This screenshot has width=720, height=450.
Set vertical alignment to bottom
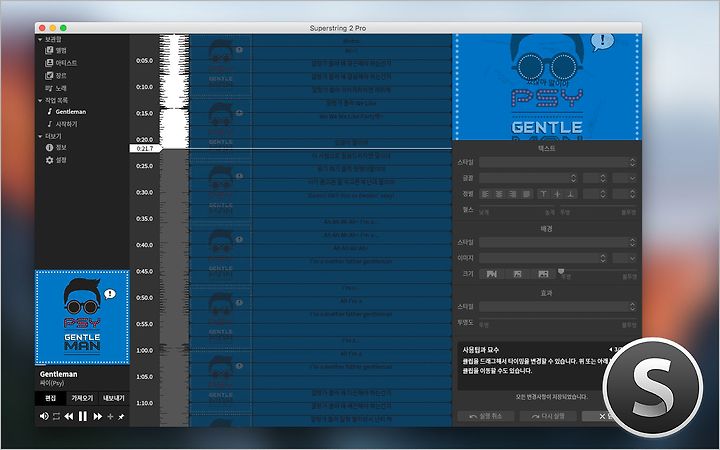pyautogui.click(x=571, y=194)
